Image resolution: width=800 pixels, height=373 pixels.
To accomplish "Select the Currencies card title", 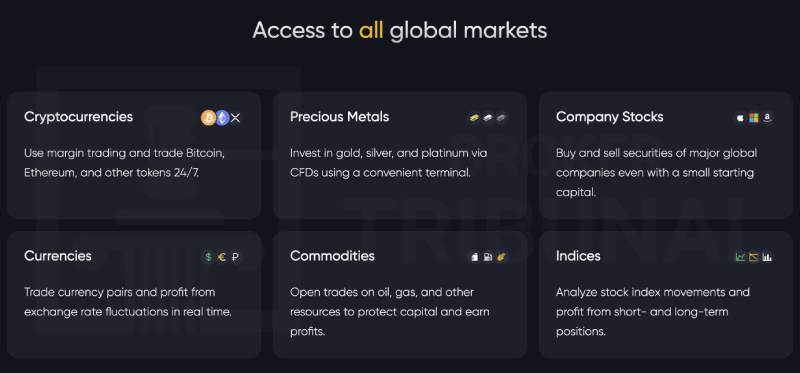I will [58, 256].
